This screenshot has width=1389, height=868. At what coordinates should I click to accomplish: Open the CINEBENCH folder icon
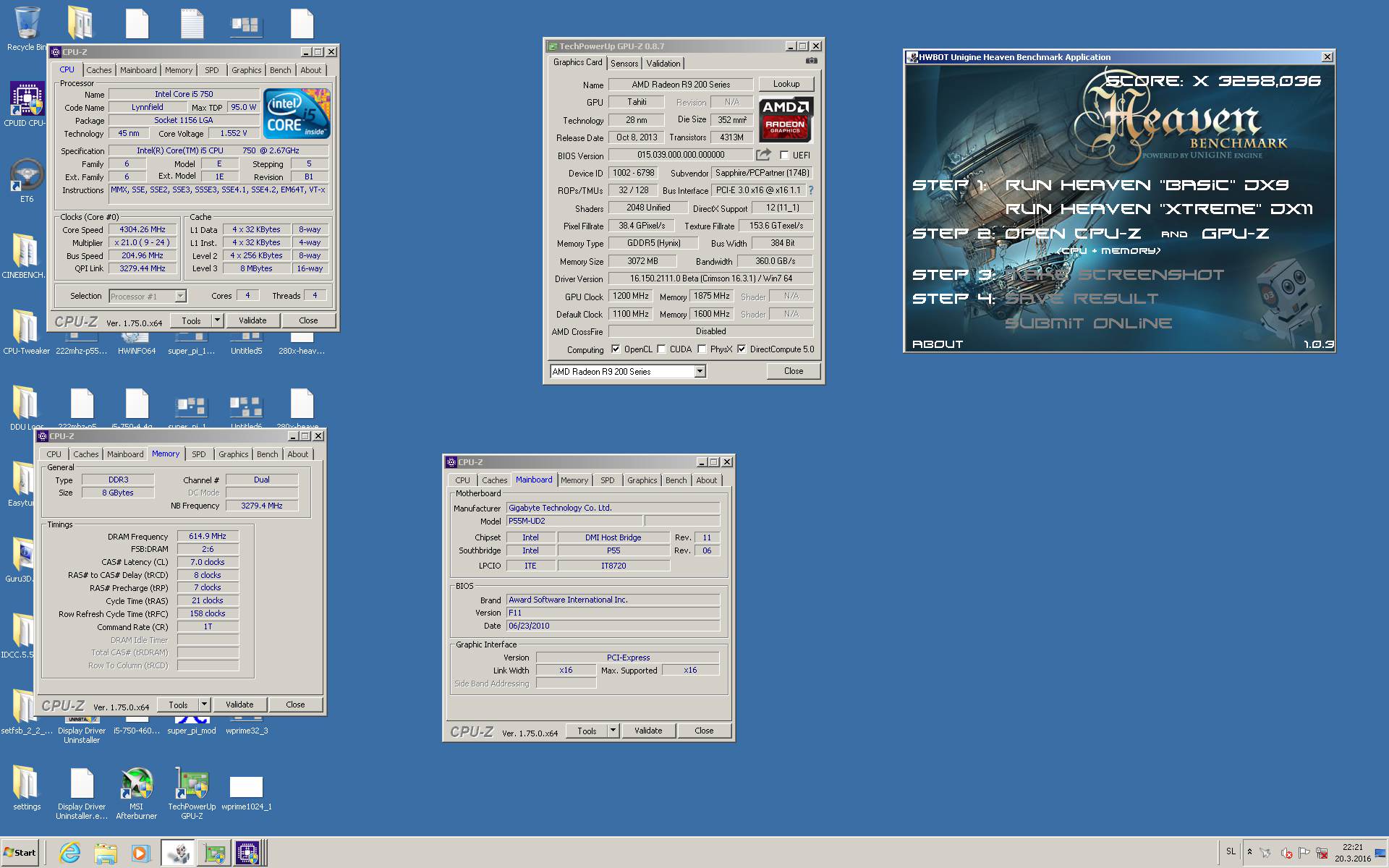(25, 257)
